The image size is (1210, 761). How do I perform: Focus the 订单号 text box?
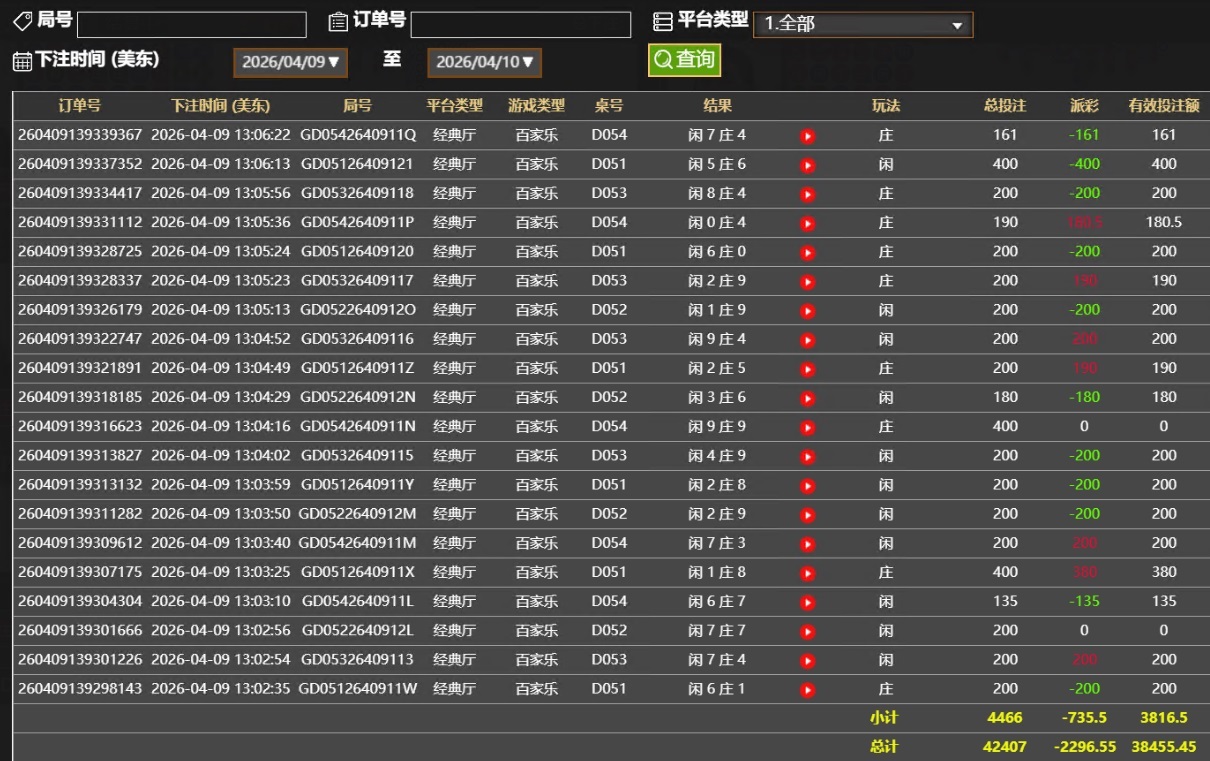pyautogui.click(x=520, y=25)
